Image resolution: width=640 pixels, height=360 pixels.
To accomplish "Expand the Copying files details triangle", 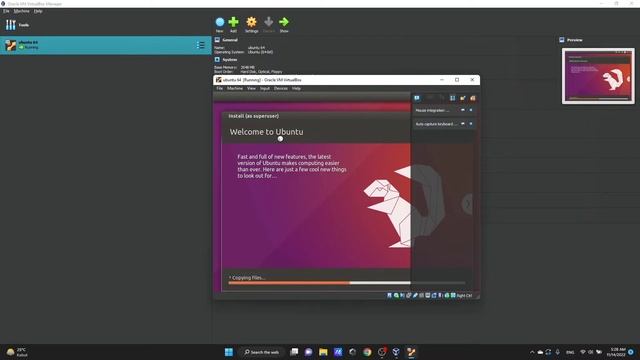I will coord(230,278).
